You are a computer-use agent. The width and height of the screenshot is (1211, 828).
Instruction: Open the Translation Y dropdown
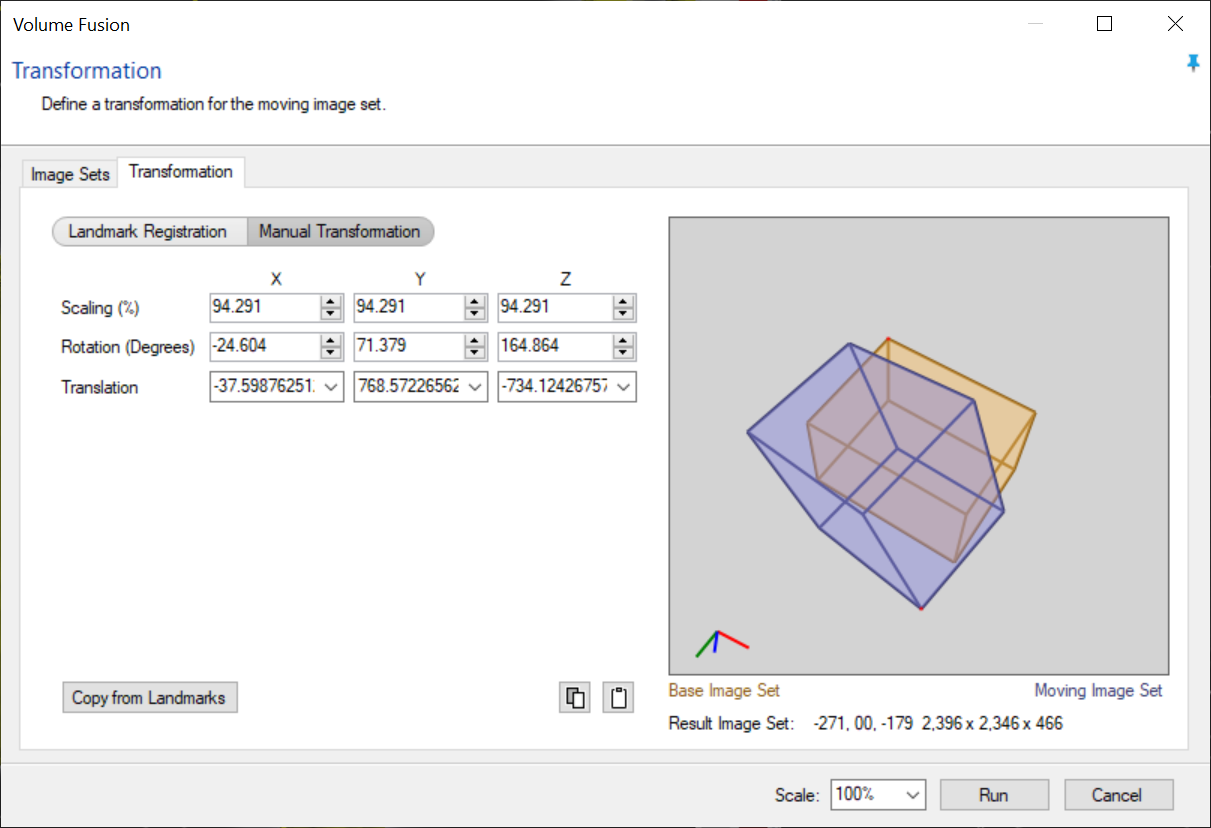coord(475,388)
